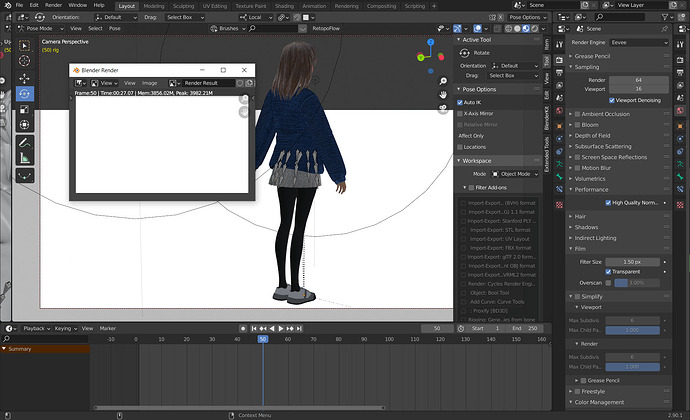Enable the Bloom checkbox

577,125
